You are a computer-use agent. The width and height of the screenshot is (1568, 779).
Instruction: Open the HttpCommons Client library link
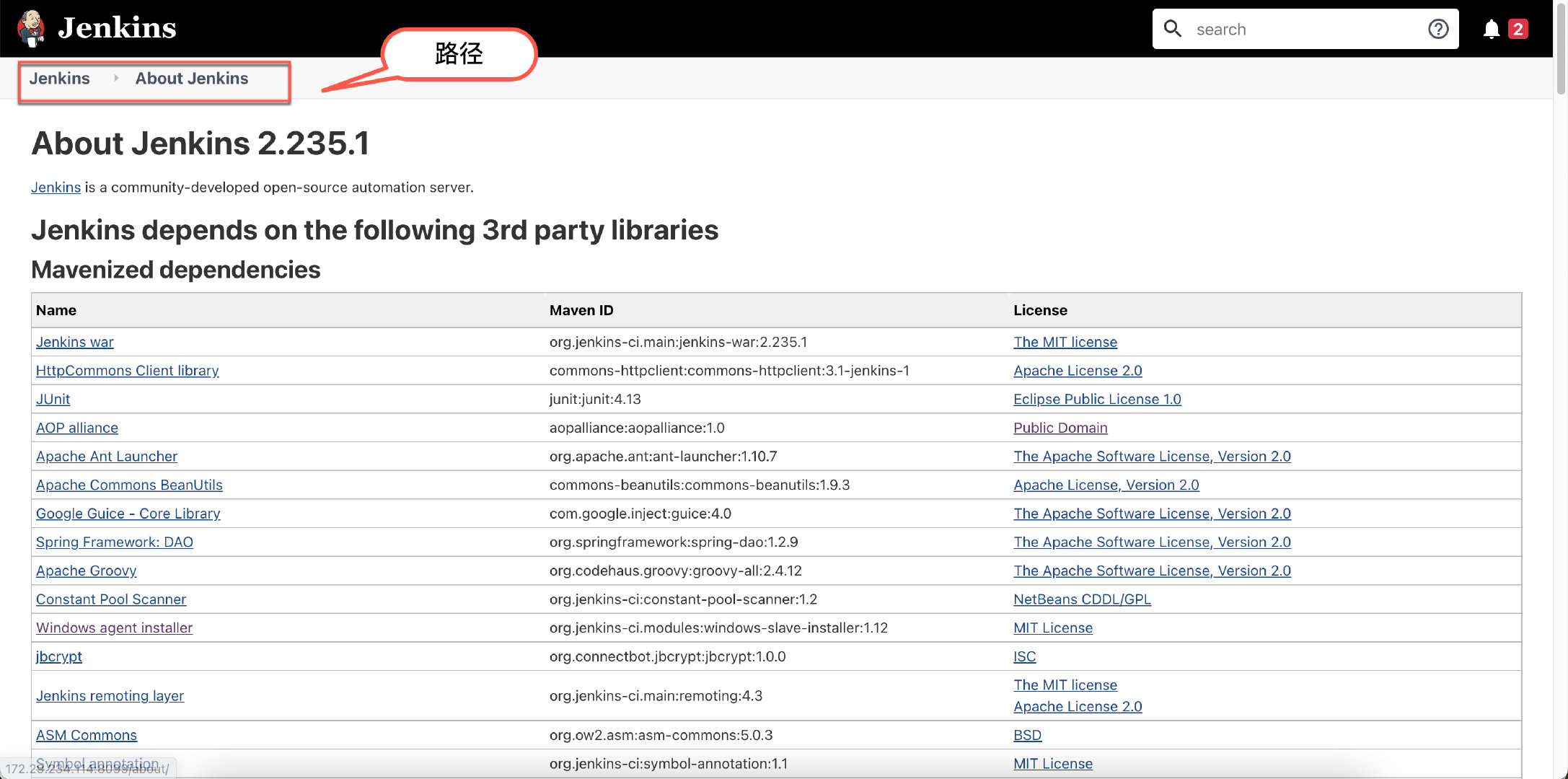[x=127, y=370]
